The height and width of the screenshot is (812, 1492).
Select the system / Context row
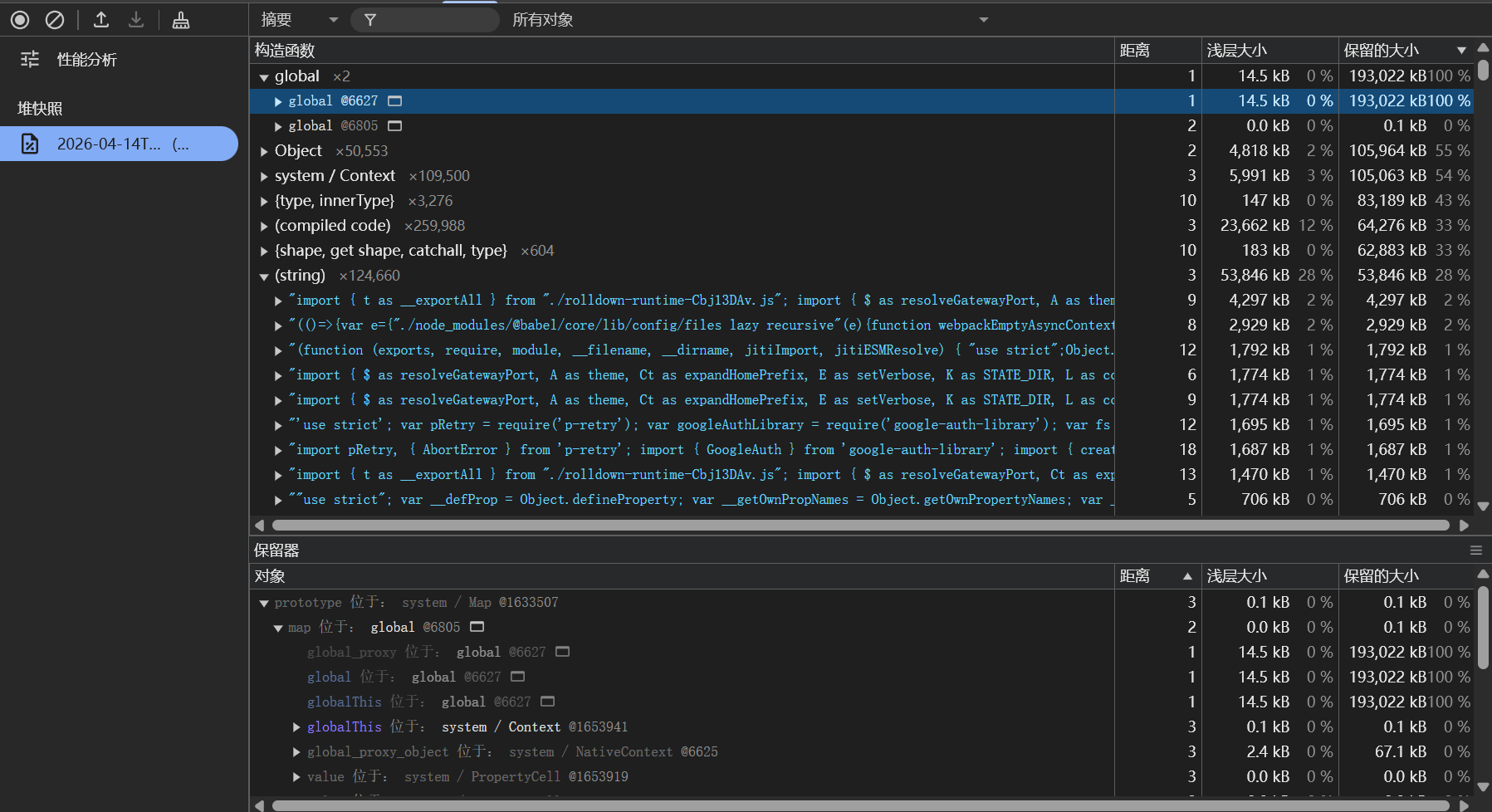pyautogui.click(x=335, y=176)
